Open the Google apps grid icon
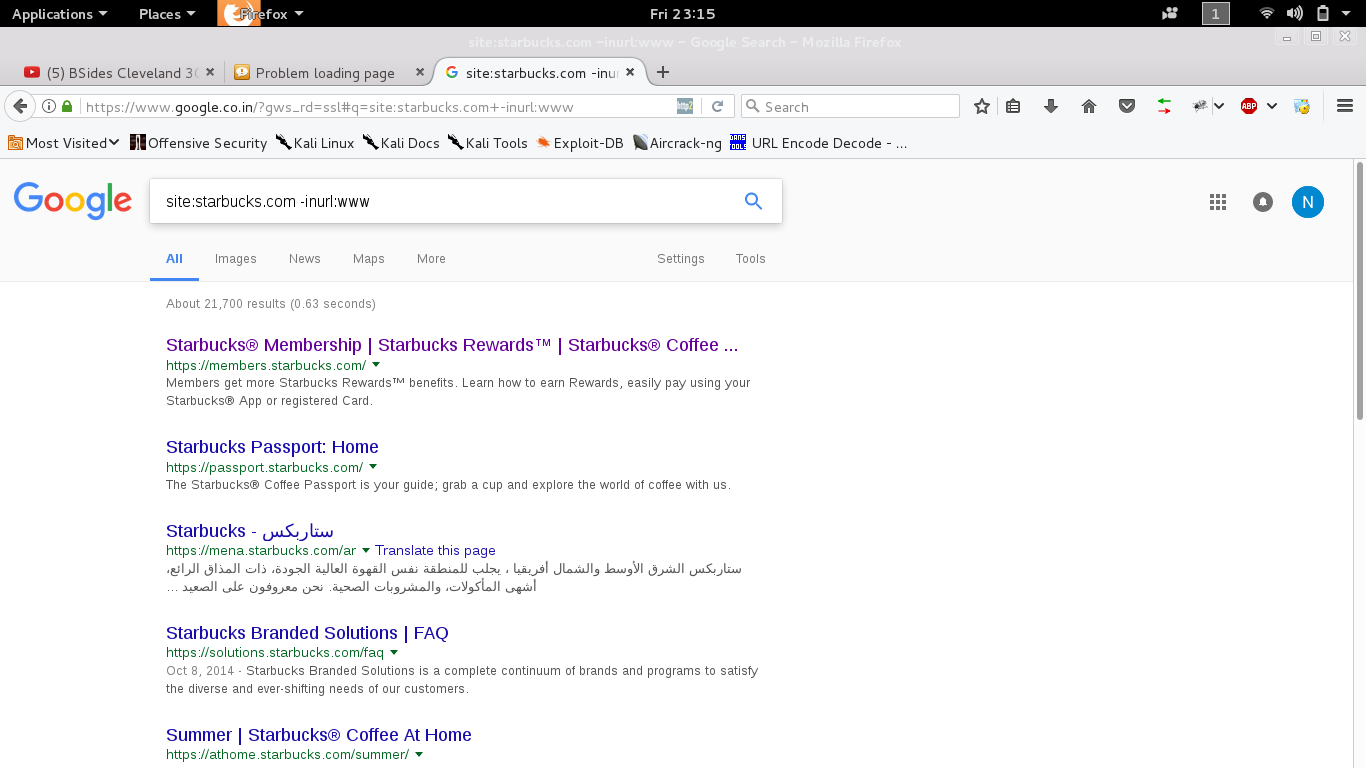Screen dimensions: 1366x768 pyautogui.click(x=1217, y=202)
